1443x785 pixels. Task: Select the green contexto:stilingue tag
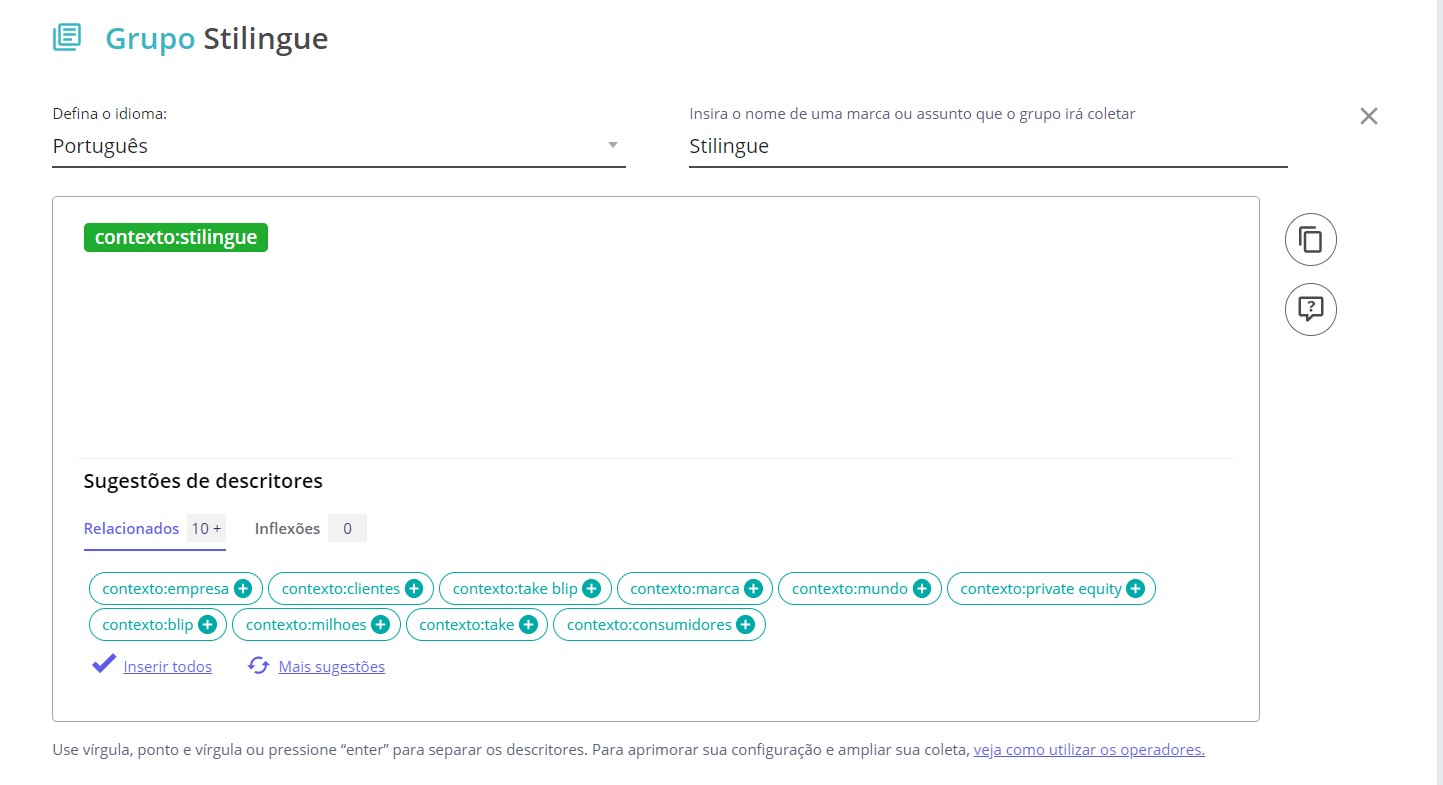click(176, 238)
